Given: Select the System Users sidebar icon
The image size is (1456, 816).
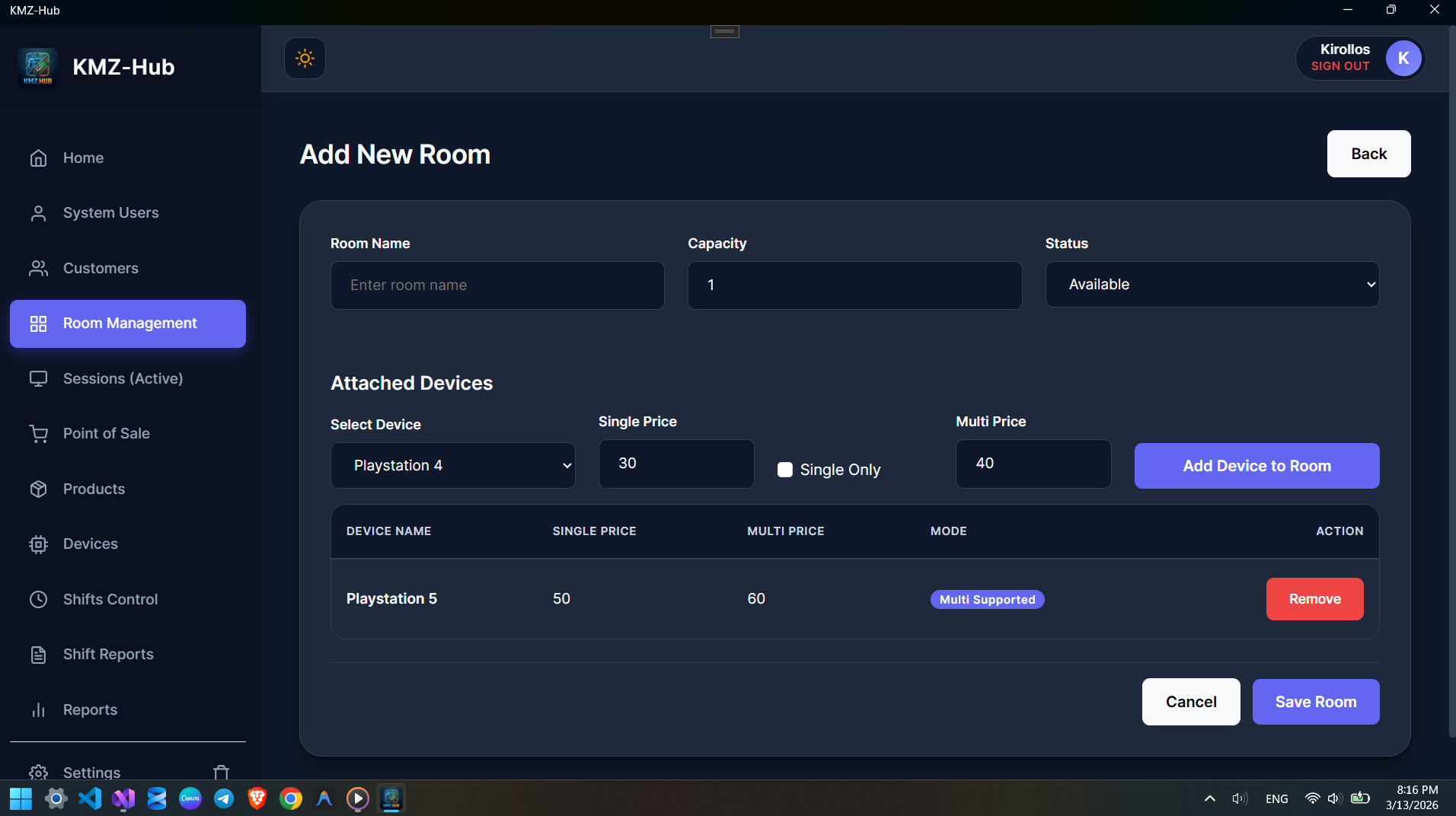Looking at the screenshot, I should point(38,213).
